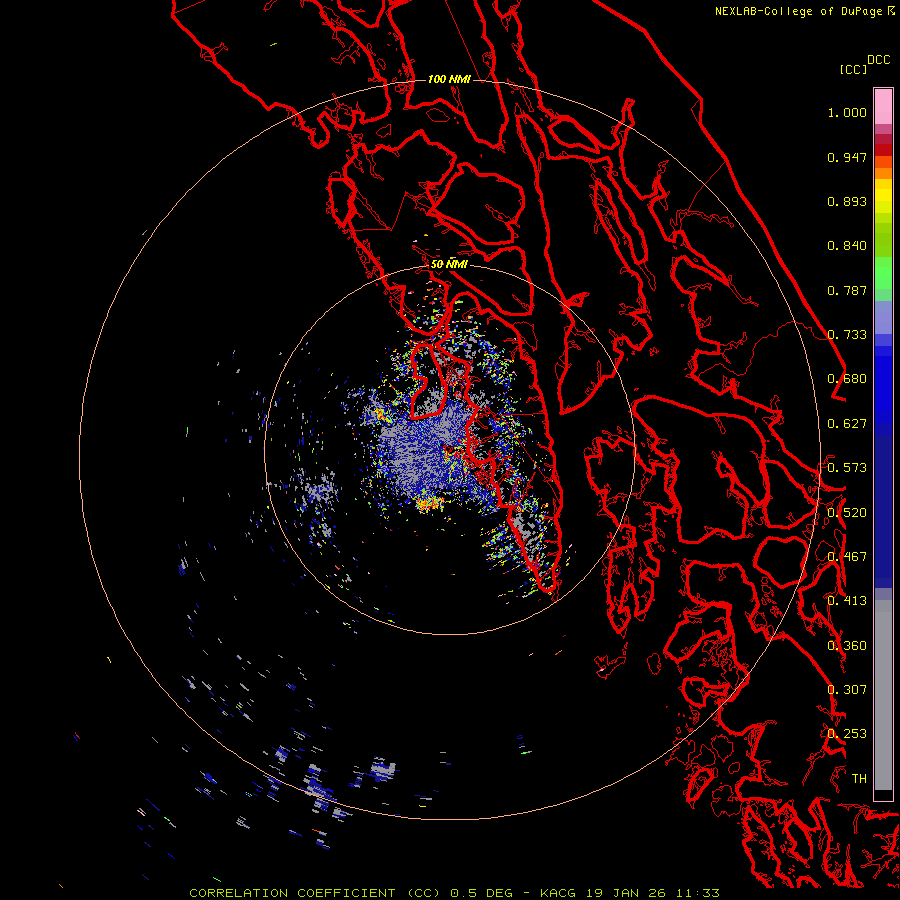
Task: Click the 0.787 scale value
Action: [x=847, y=290]
